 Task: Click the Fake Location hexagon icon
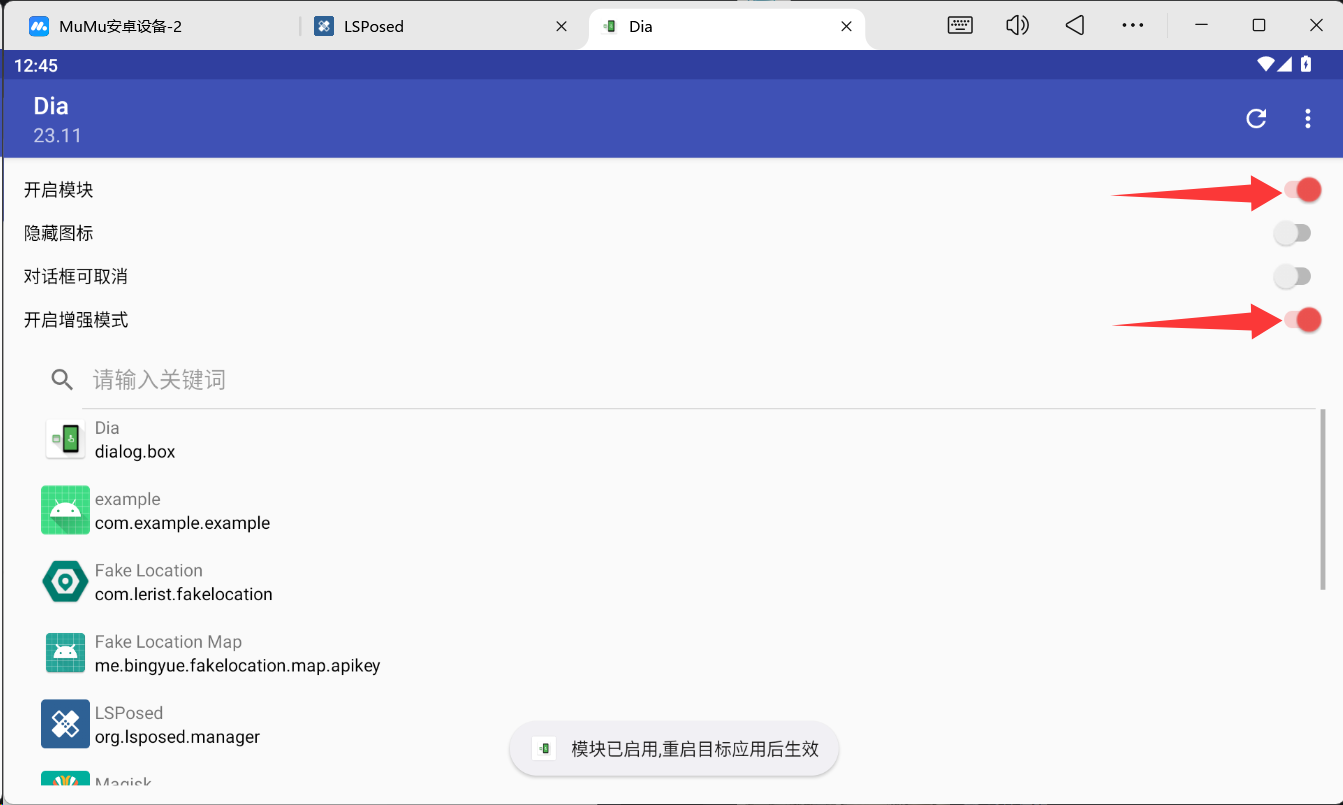pyautogui.click(x=66, y=582)
